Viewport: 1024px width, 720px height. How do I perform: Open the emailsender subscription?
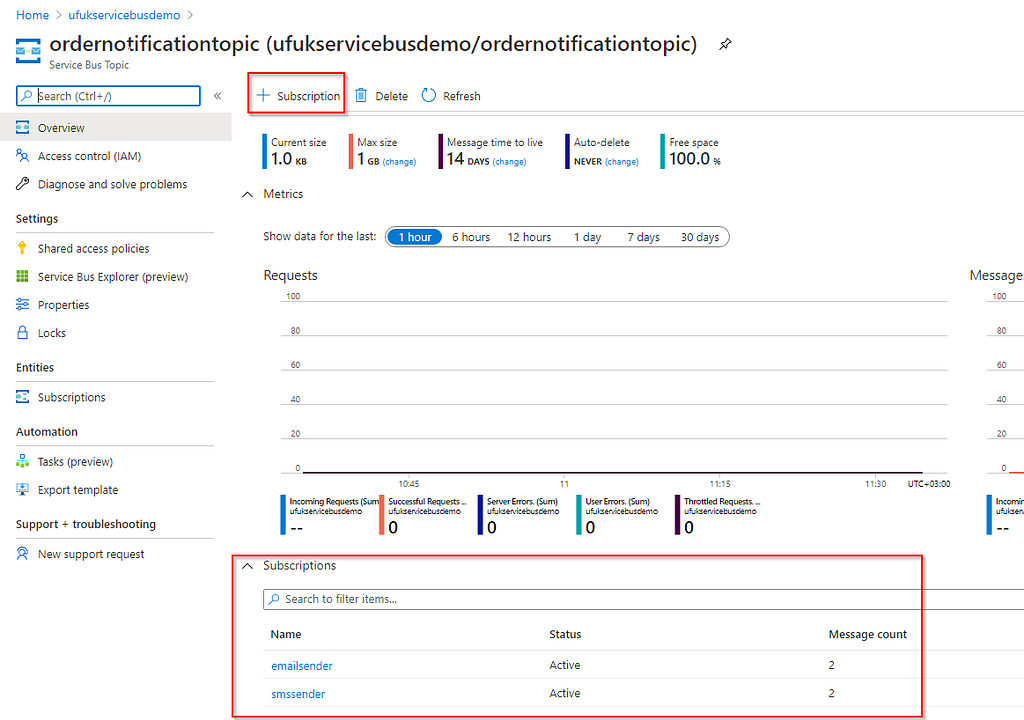tap(302, 665)
